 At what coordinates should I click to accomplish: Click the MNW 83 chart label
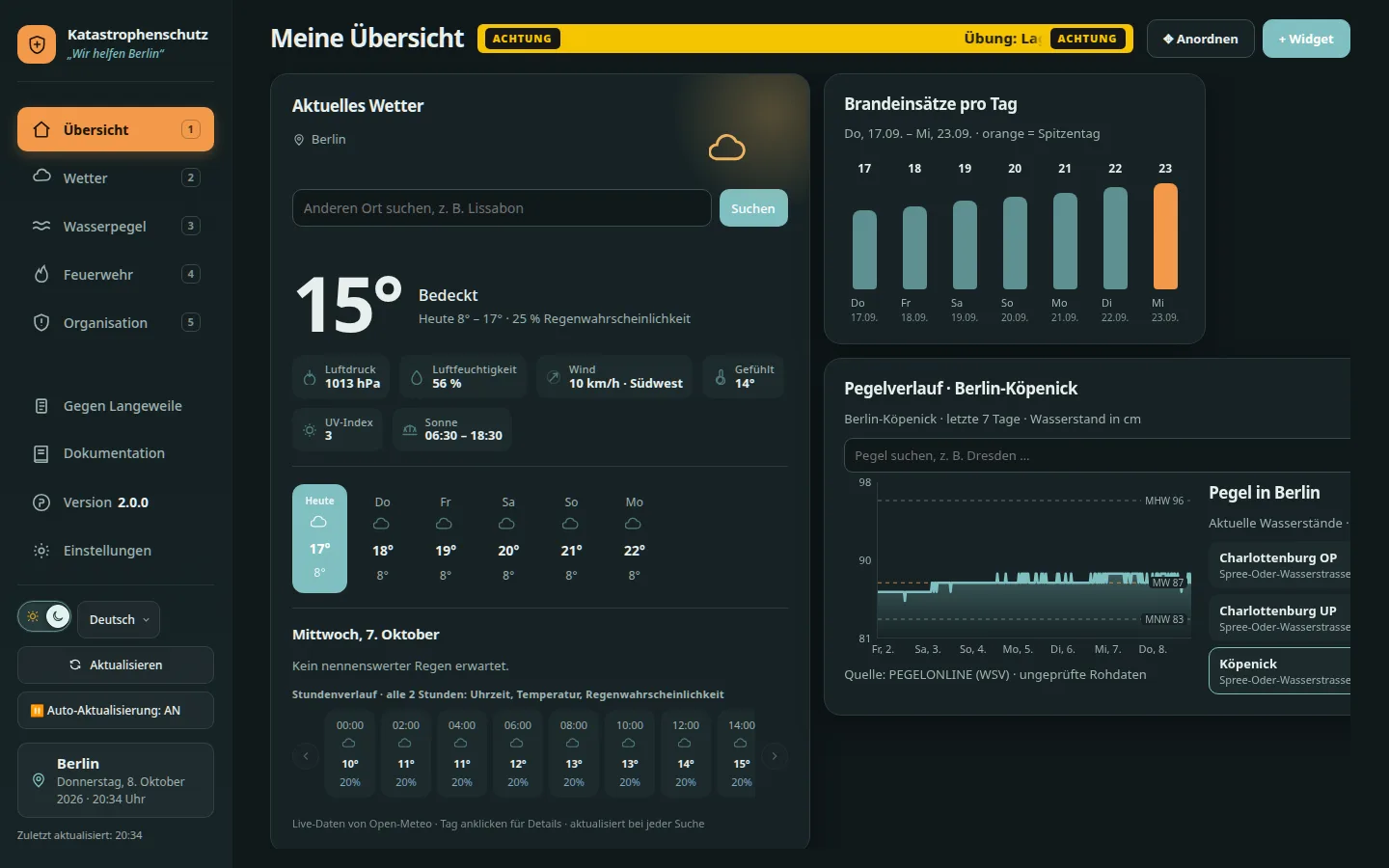(x=1164, y=619)
